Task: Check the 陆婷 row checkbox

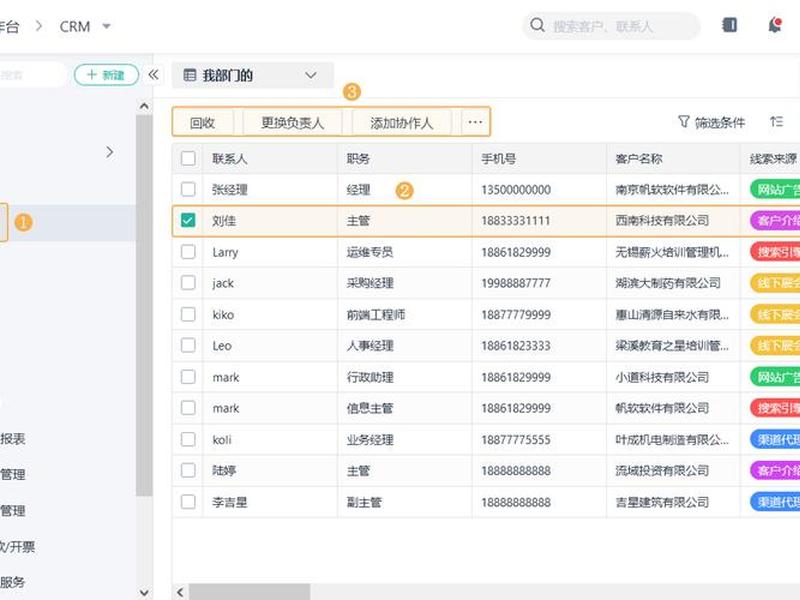Action: [x=188, y=470]
